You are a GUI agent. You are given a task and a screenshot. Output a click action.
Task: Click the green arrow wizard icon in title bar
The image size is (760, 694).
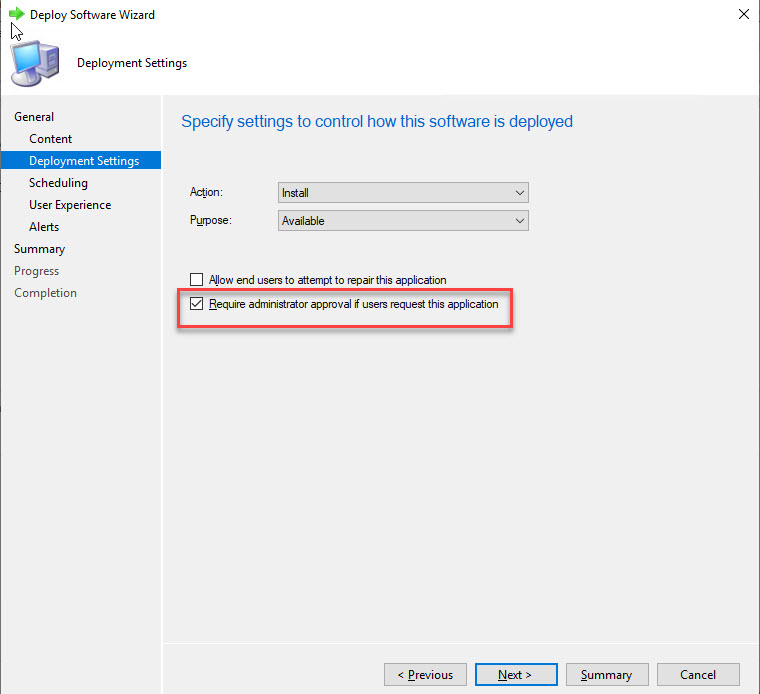click(16, 14)
